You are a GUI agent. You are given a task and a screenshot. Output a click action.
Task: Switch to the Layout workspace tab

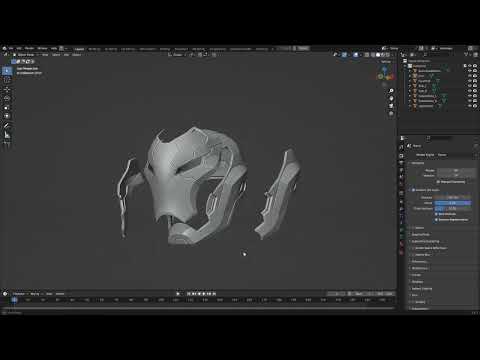79,49
